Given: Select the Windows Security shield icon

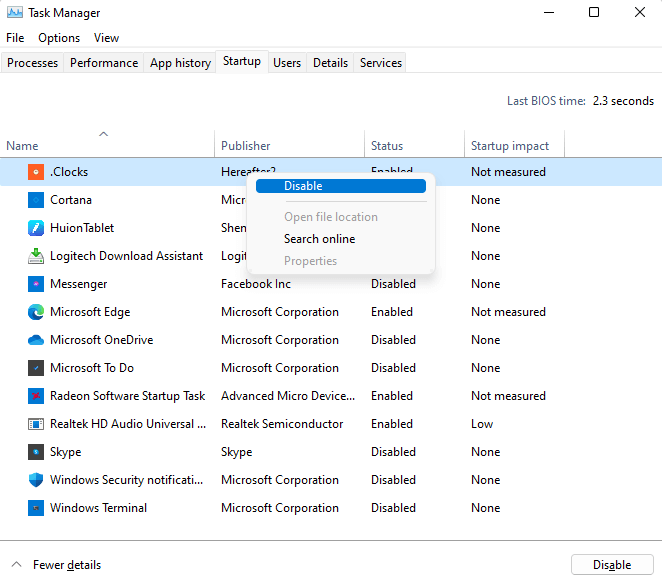Looking at the screenshot, I should tap(36, 480).
